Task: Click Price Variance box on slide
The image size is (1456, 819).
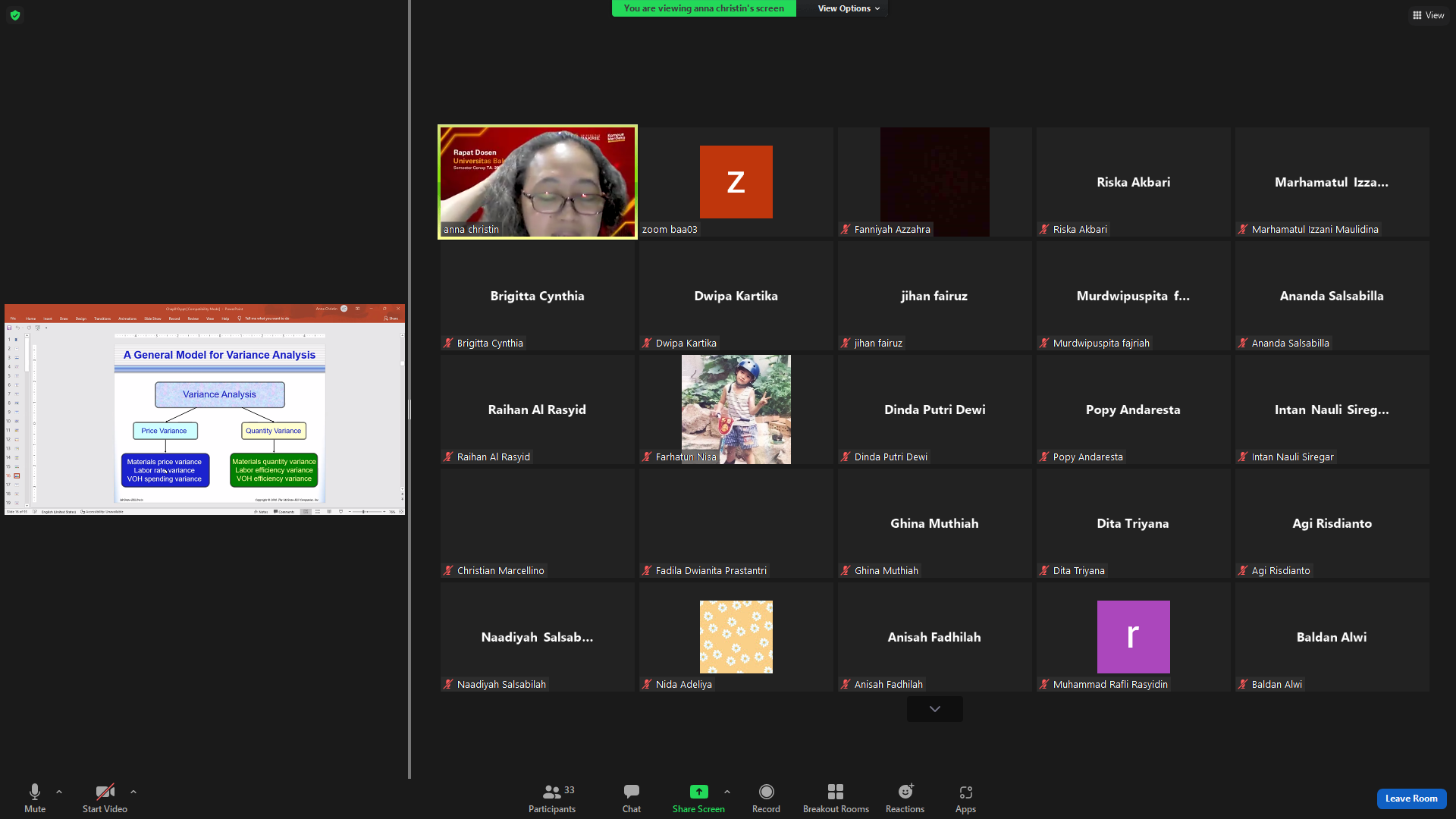Action: (165, 431)
